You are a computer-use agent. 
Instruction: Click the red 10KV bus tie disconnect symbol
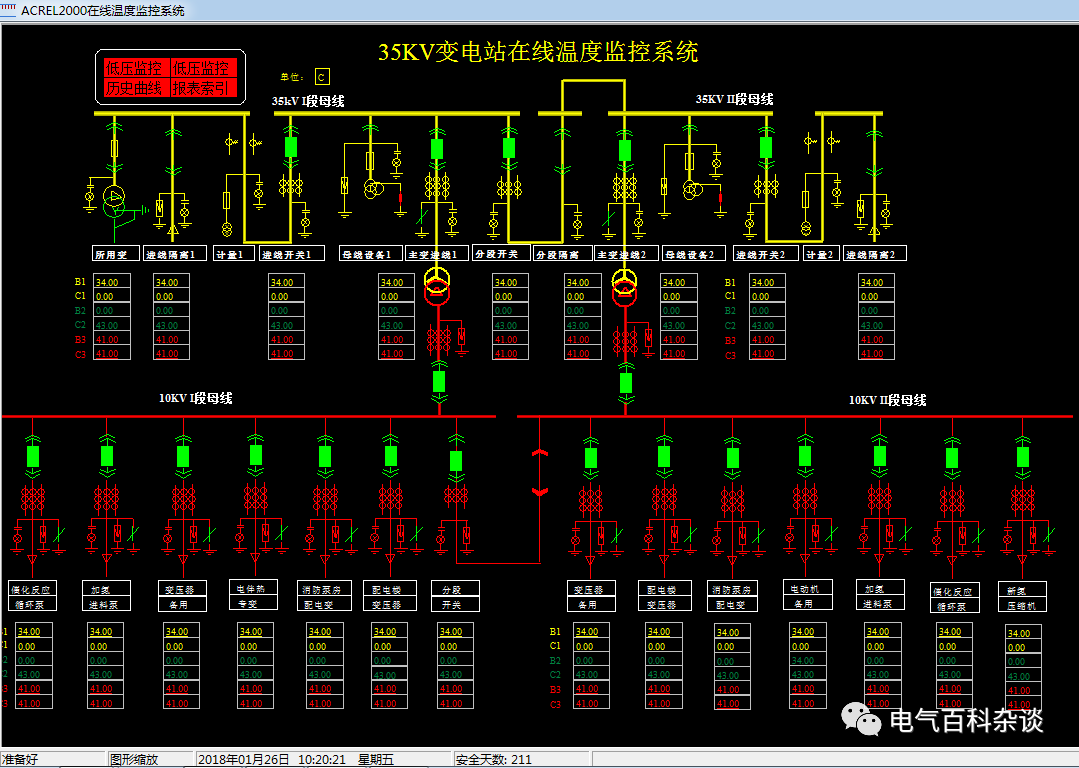(x=540, y=473)
